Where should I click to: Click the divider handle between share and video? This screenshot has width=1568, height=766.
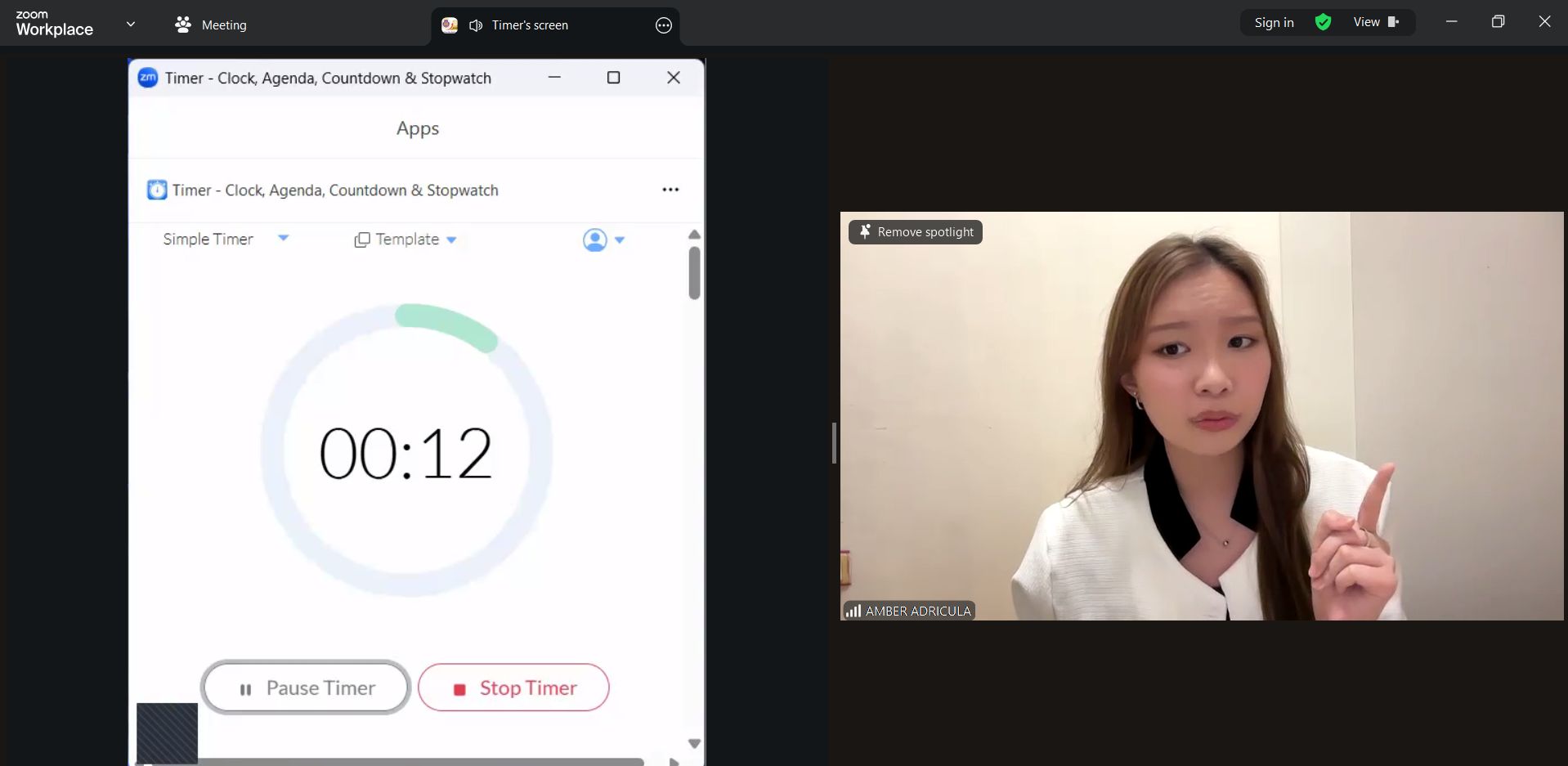pos(834,443)
